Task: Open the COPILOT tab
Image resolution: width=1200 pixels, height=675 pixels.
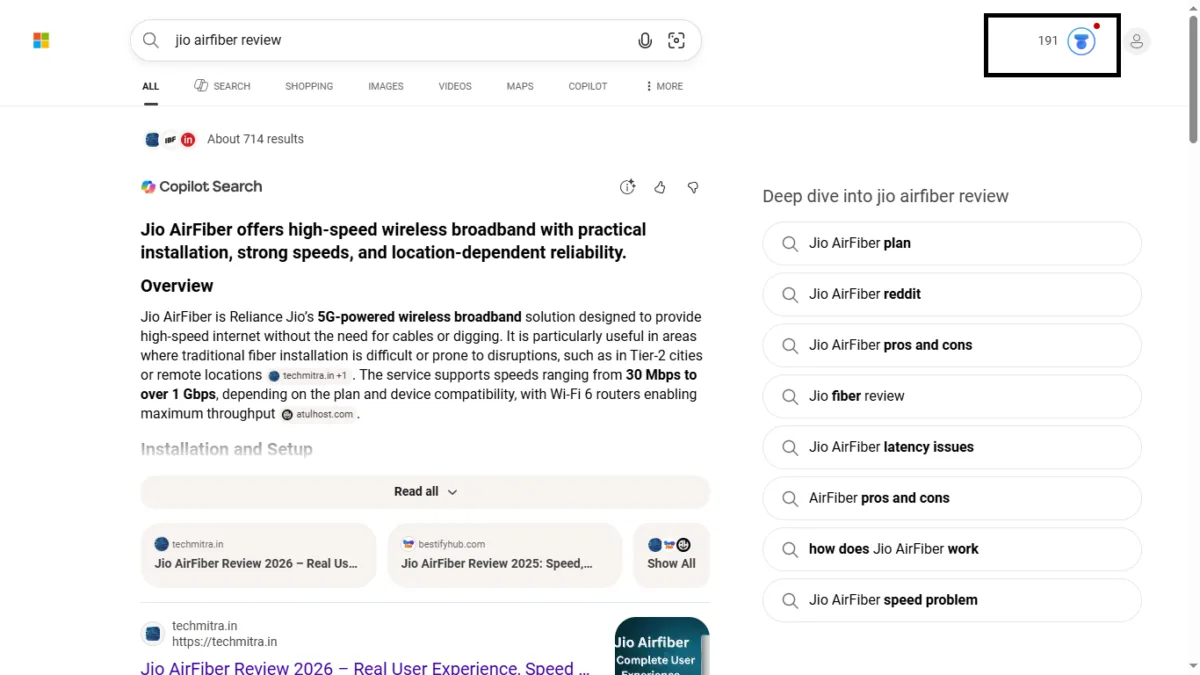Action: pos(588,86)
